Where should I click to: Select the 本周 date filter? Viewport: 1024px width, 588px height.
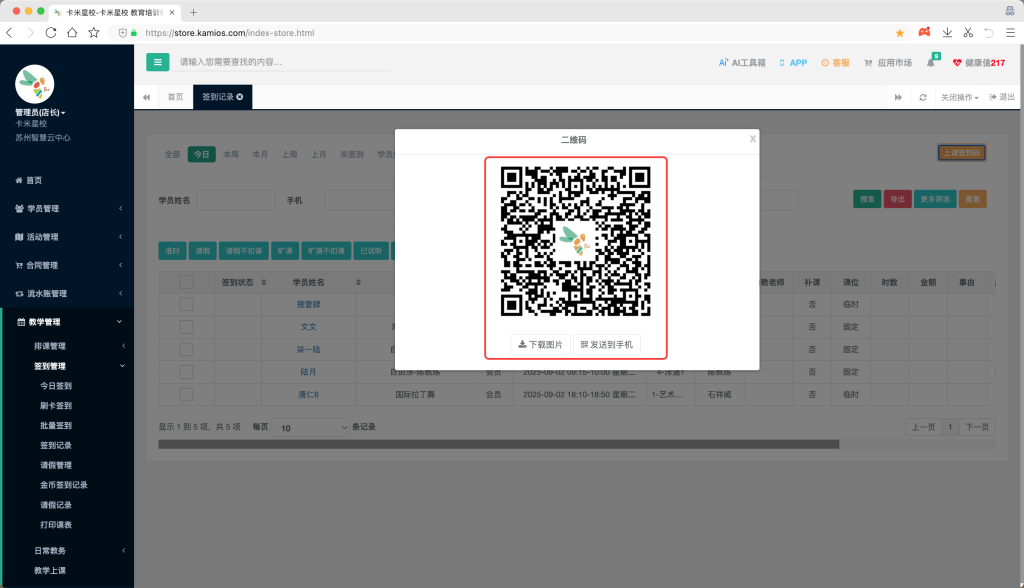coord(231,154)
